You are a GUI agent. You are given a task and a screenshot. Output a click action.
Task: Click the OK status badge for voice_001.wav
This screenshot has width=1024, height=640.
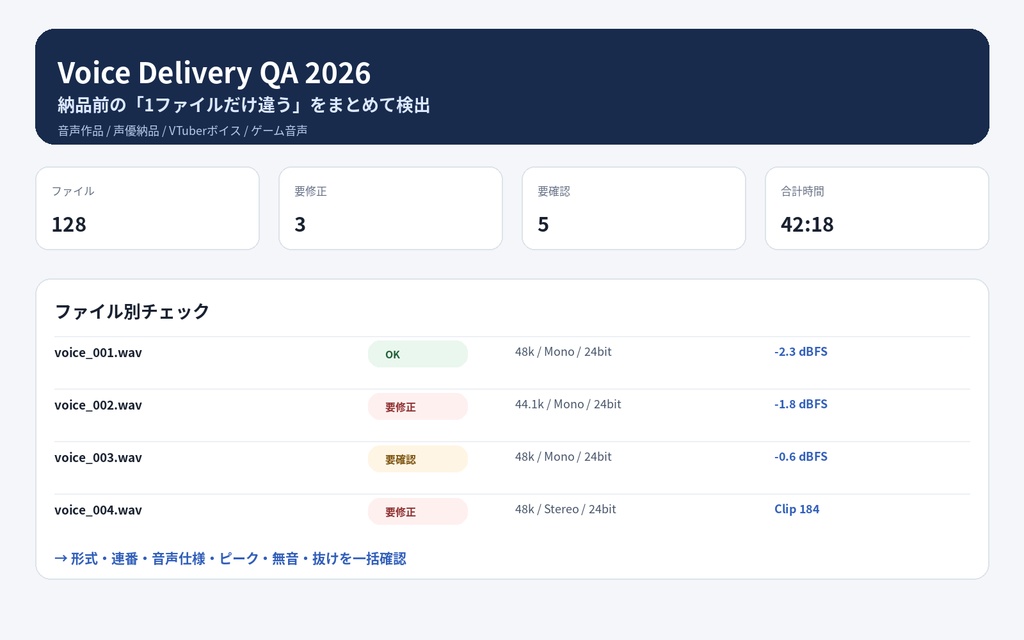[418, 354]
